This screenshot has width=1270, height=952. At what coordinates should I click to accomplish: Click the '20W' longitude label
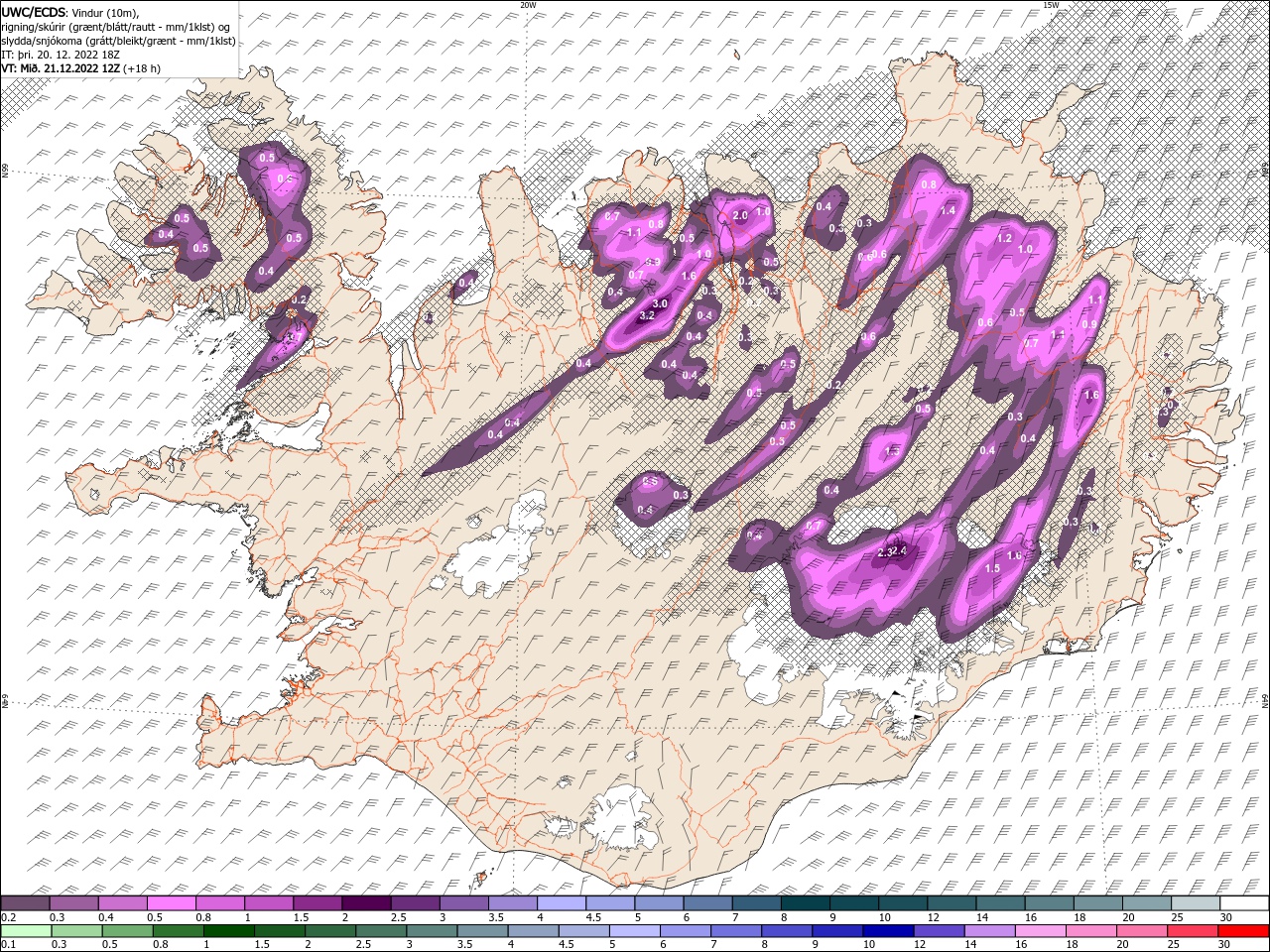click(x=528, y=5)
